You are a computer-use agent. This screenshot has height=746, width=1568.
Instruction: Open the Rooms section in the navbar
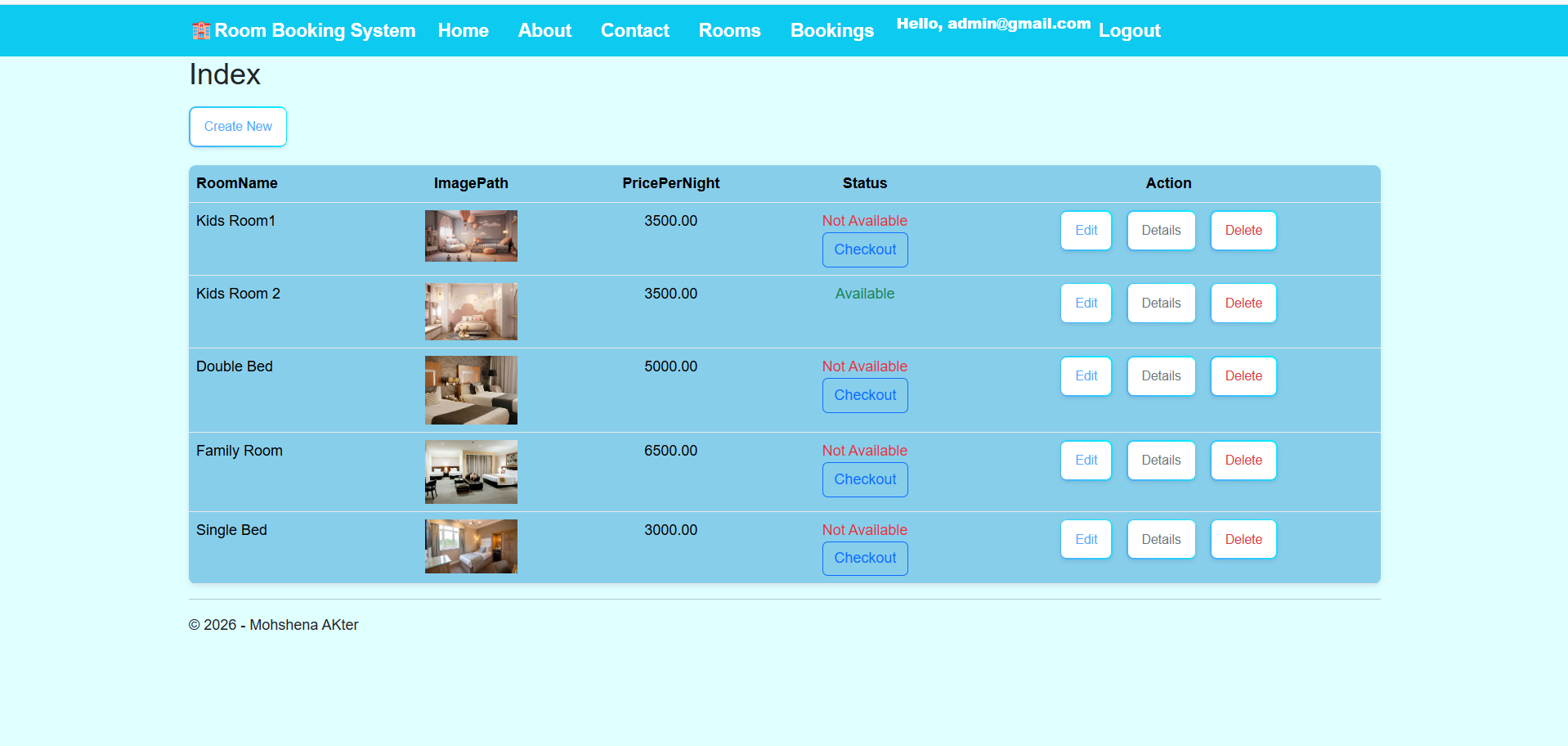(x=729, y=30)
